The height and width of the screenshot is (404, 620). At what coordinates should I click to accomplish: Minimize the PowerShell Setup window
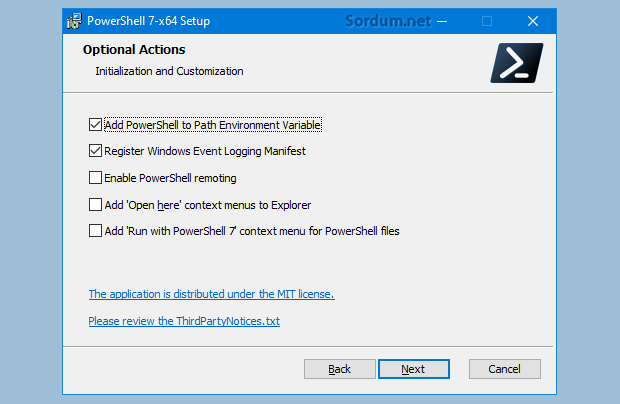click(442, 20)
